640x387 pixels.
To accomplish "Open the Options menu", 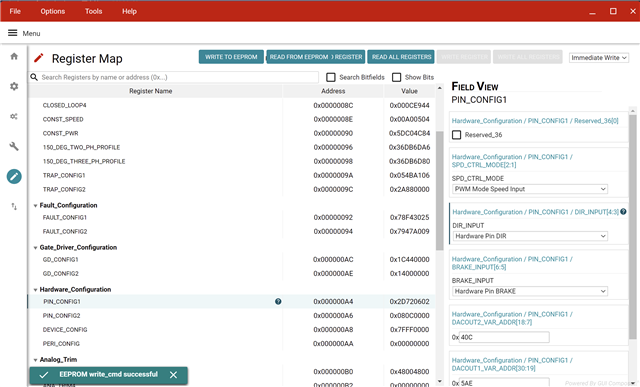I will [x=53, y=11].
